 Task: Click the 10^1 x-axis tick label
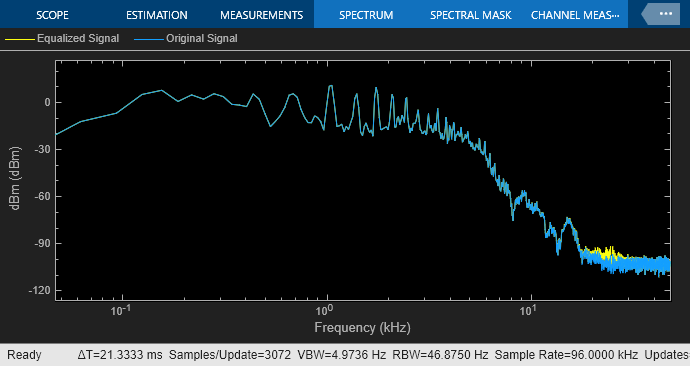(528, 311)
